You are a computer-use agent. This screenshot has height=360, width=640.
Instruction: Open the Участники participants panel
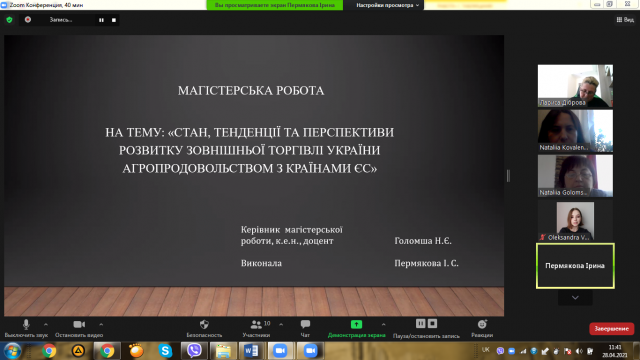(256, 325)
